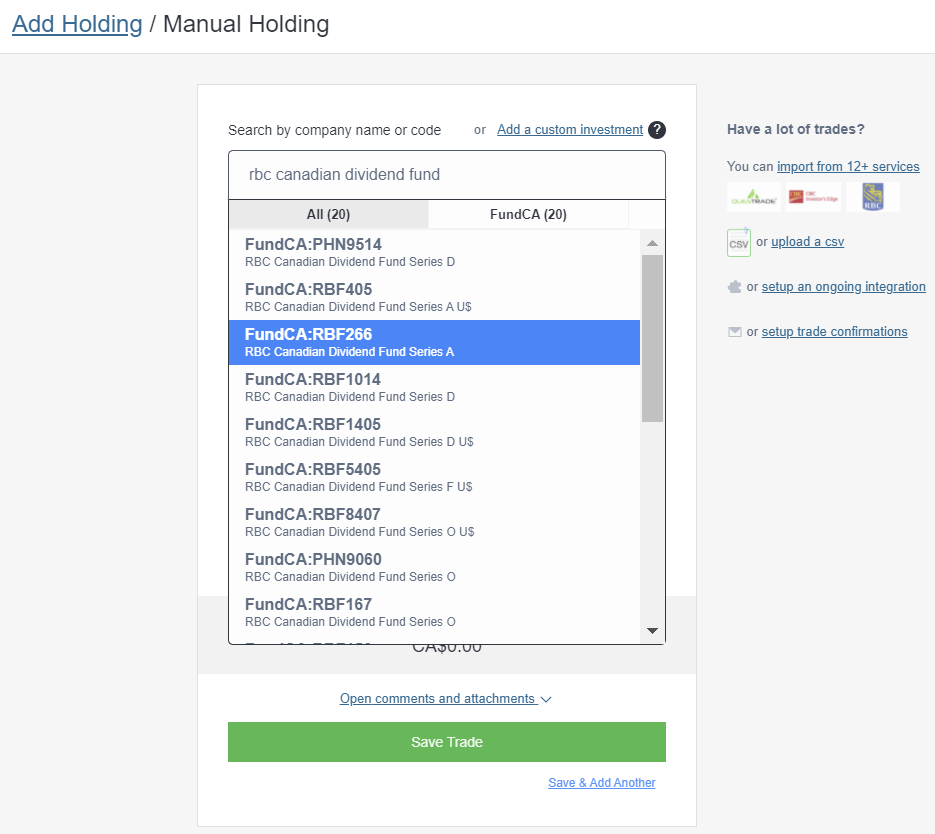This screenshot has height=834, width=935.
Task: Select FundCA:RBF8407 Series O U$ result
Action: [434, 523]
